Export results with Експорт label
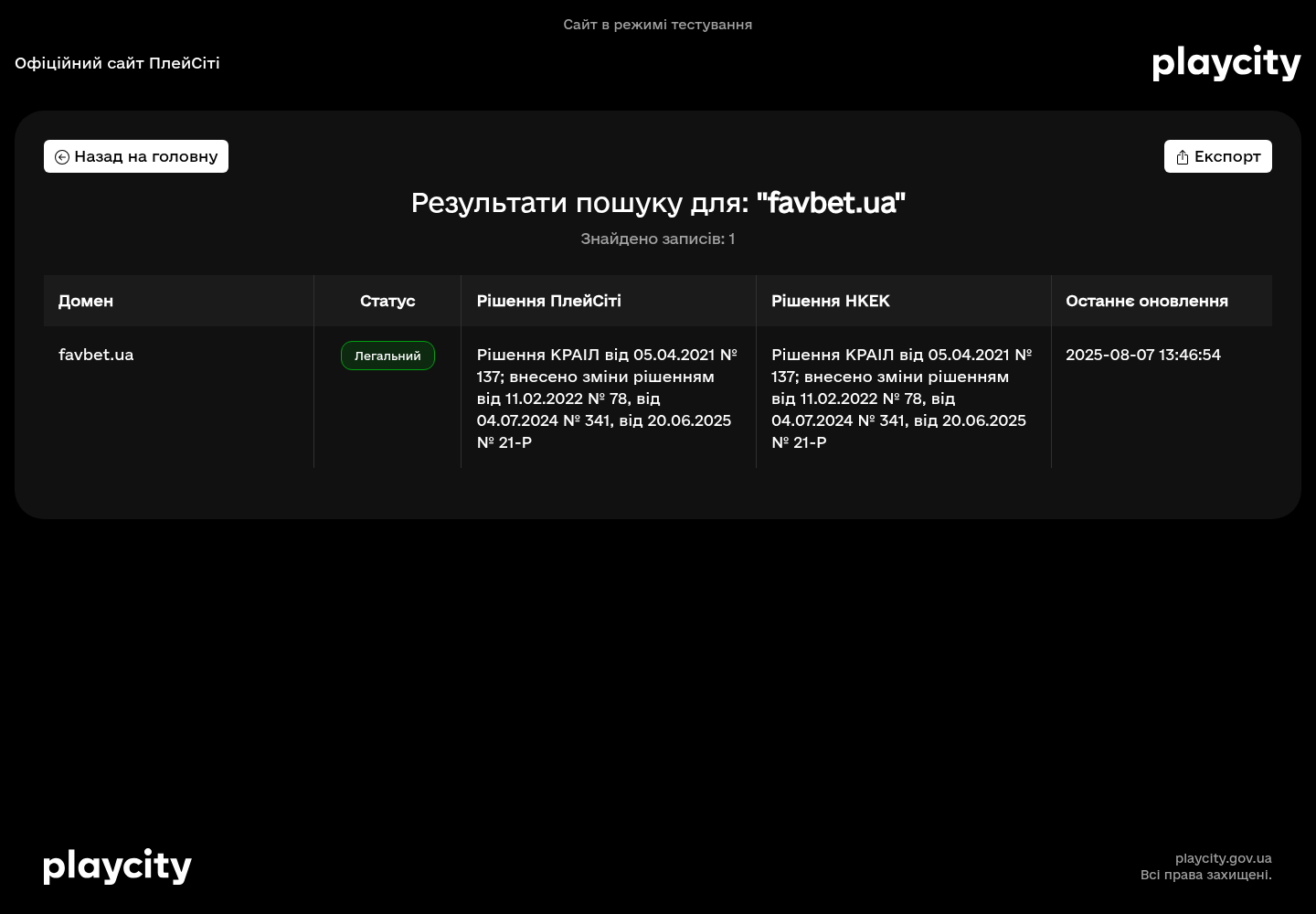Viewport: 1316px width, 914px height. pyautogui.click(x=1227, y=156)
